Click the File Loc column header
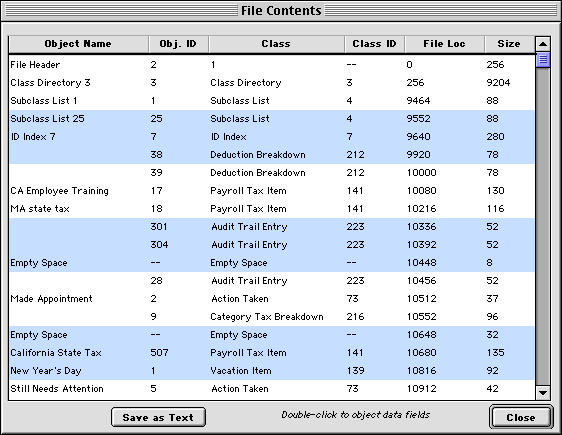This screenshot has width=562, height=435. [444, 44]
